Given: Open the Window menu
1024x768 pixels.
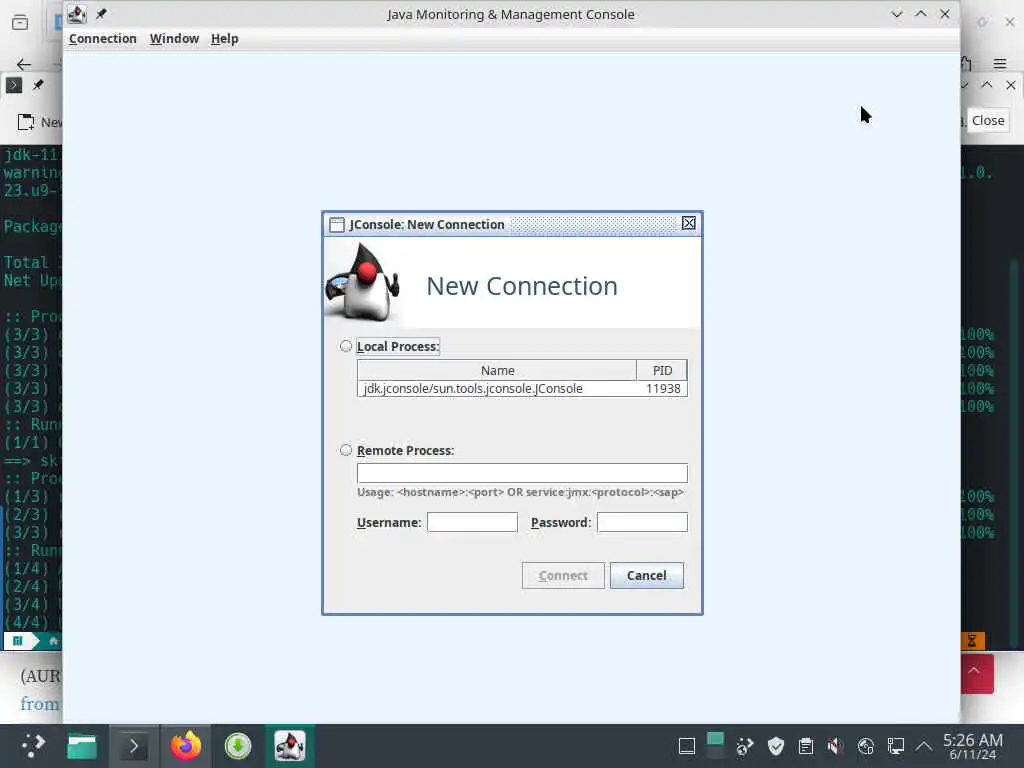Looking at the screenshot, I should (x=174, y=39).
